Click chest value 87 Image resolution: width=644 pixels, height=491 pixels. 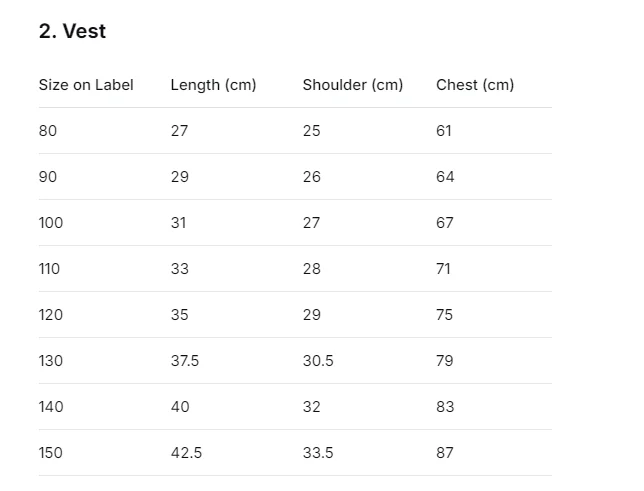point(445,453)
